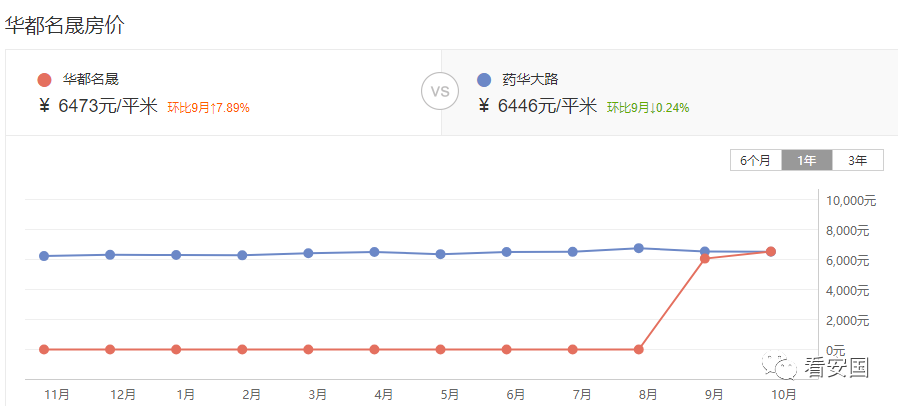Select the 6个月 time range
Viewport: 898px width, 406px height.
(x=756, y=160)
